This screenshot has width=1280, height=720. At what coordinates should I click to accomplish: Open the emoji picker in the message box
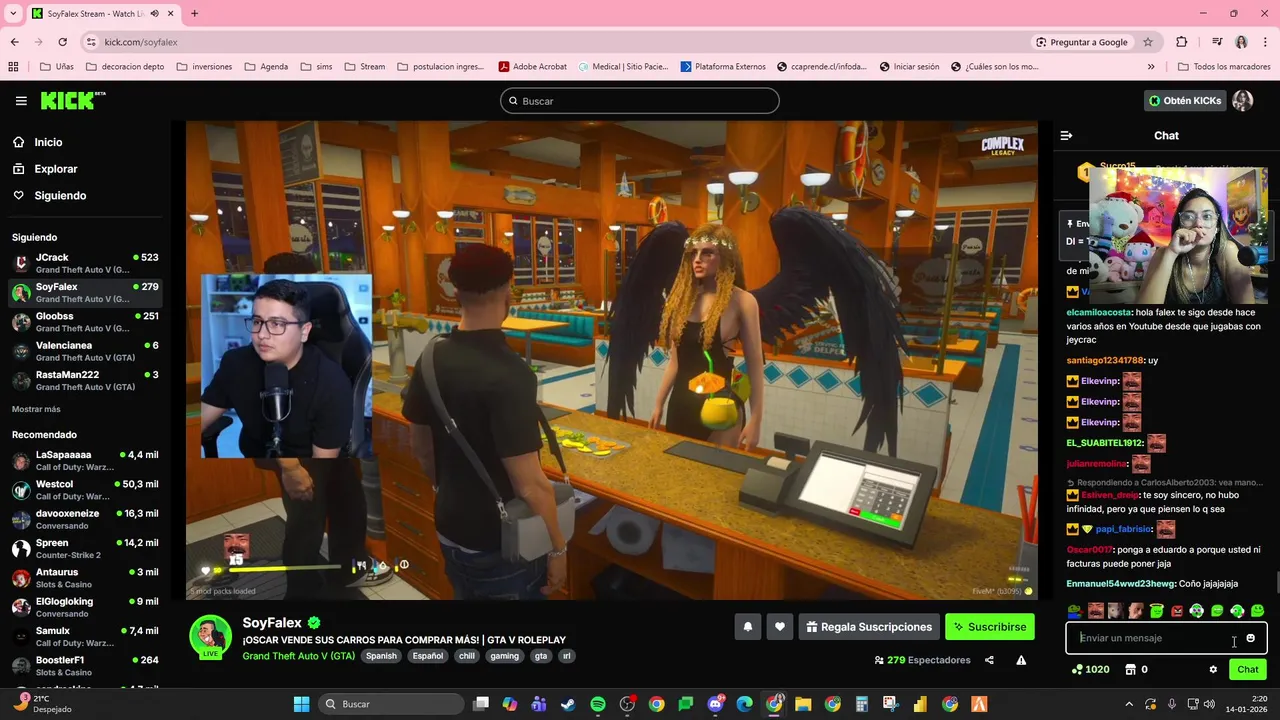click(1250, 638)
